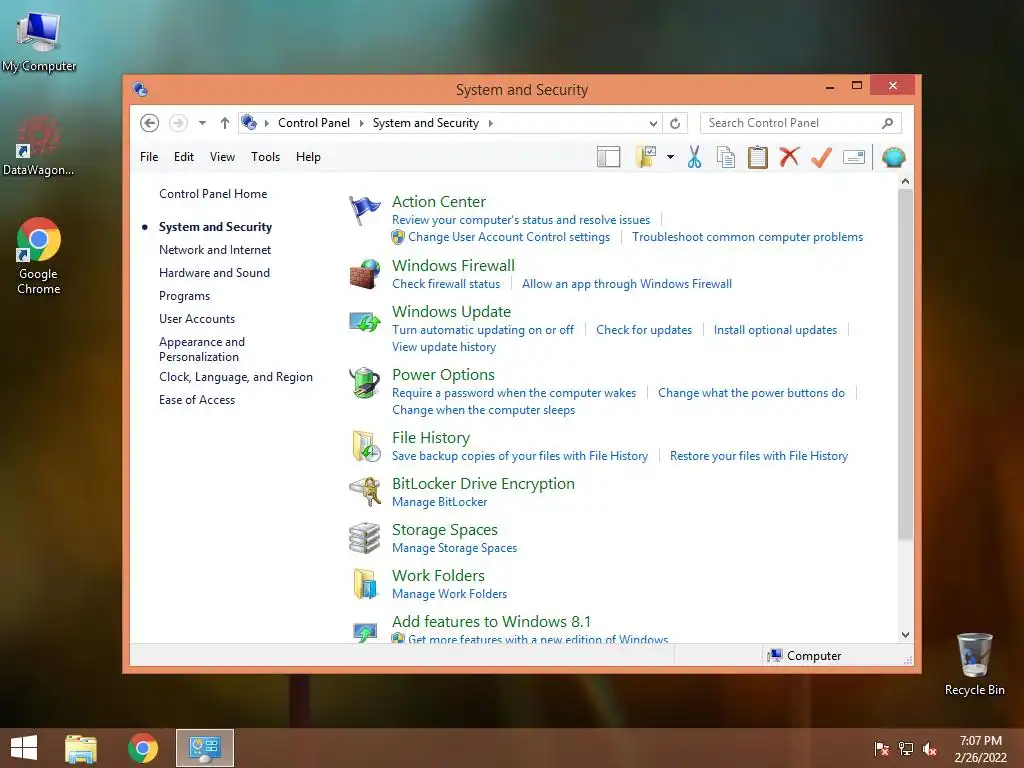This screenshot has width=1024, height=768.
Task: Click the shell globe toolbar icon
Action: click(893, 157)
